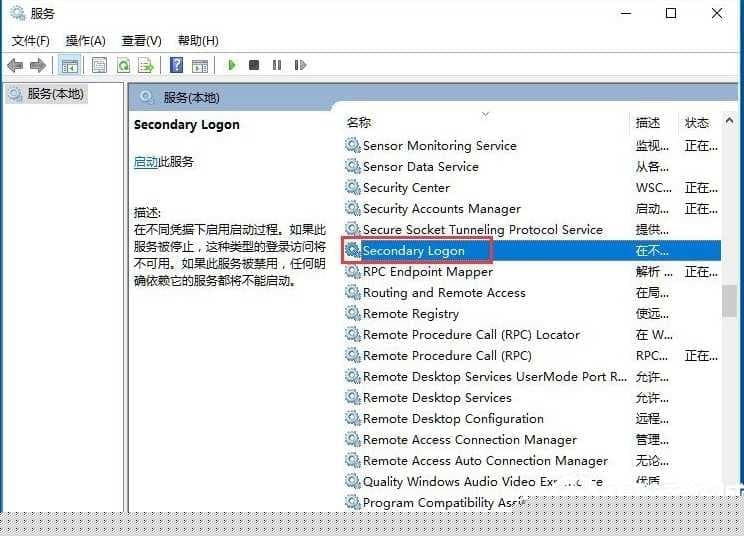Viewport: 744px width, 536px height.
Task: Click gear icon of Routing and Remote Access
Action: (x=353, y=292)
